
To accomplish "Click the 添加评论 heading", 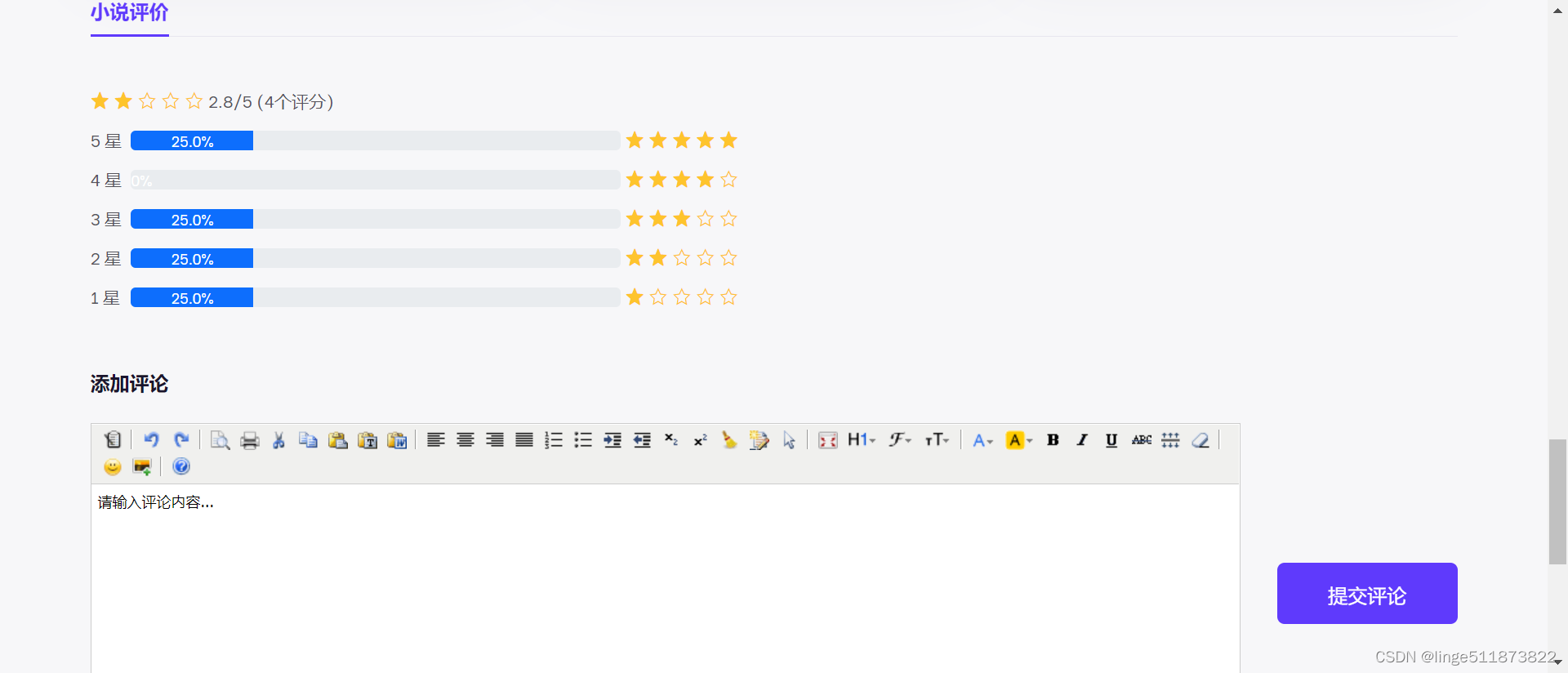I will coord(129,384).
